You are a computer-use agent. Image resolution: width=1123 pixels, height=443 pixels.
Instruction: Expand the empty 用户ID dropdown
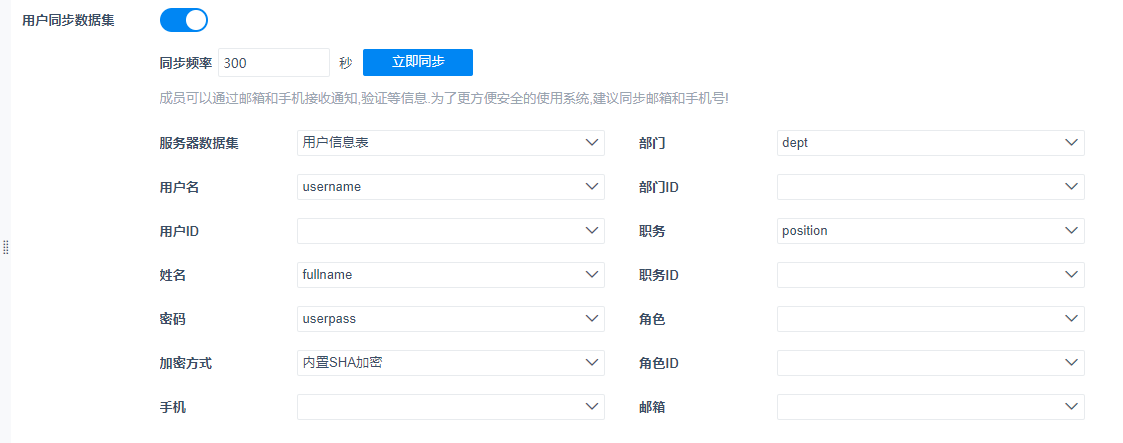tap(450, 231)
